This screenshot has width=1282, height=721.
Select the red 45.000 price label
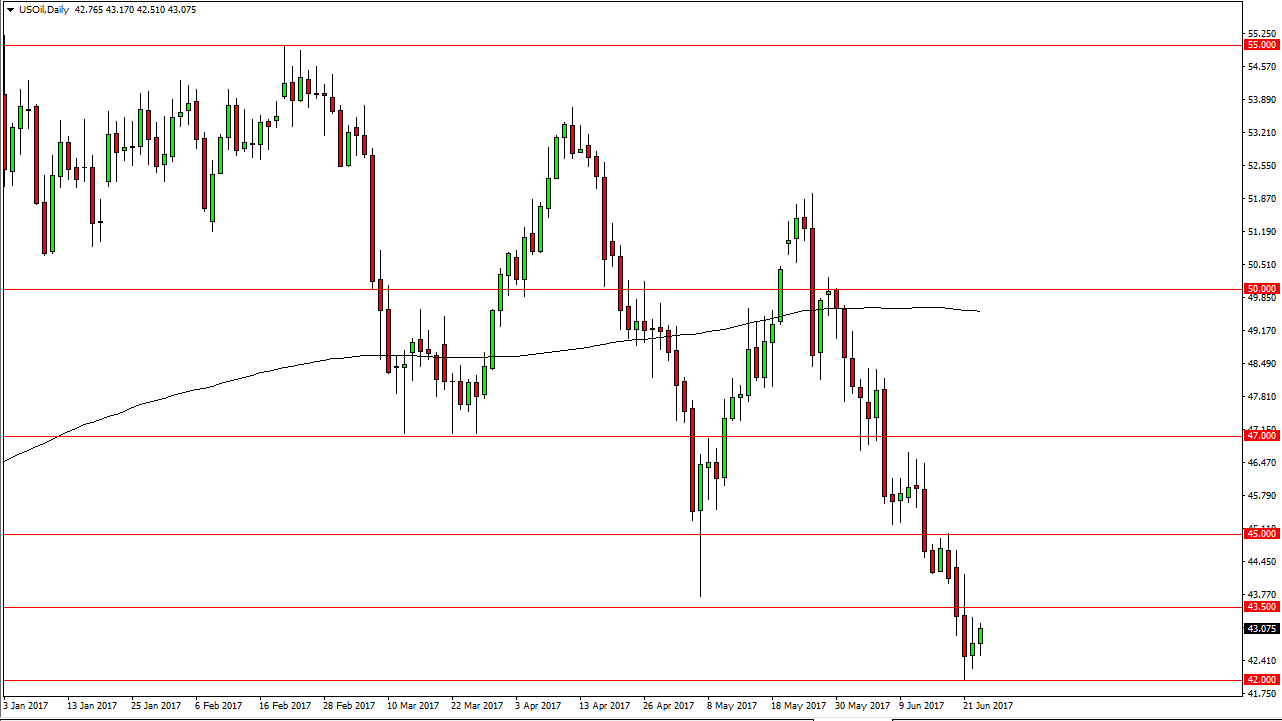coord(1261,533)
